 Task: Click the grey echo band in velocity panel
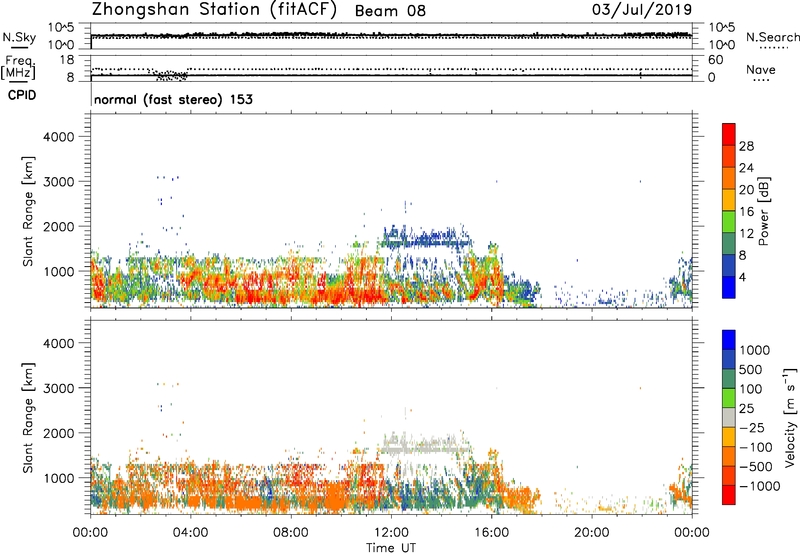pyautogui.click(x=424, y=445)
